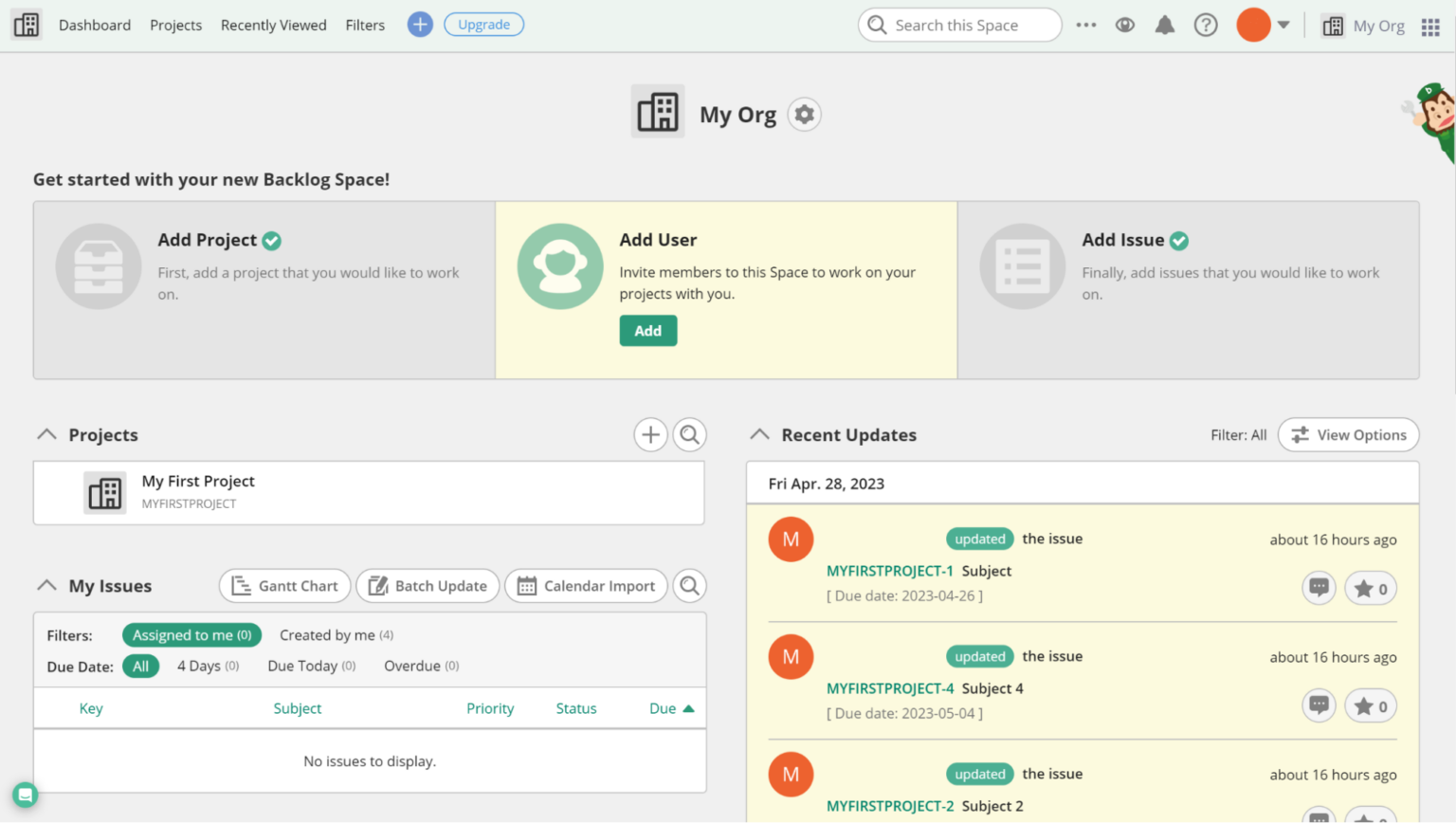Open My First Project link
This screenshot has height=823, width=1456.
(198, 481)
